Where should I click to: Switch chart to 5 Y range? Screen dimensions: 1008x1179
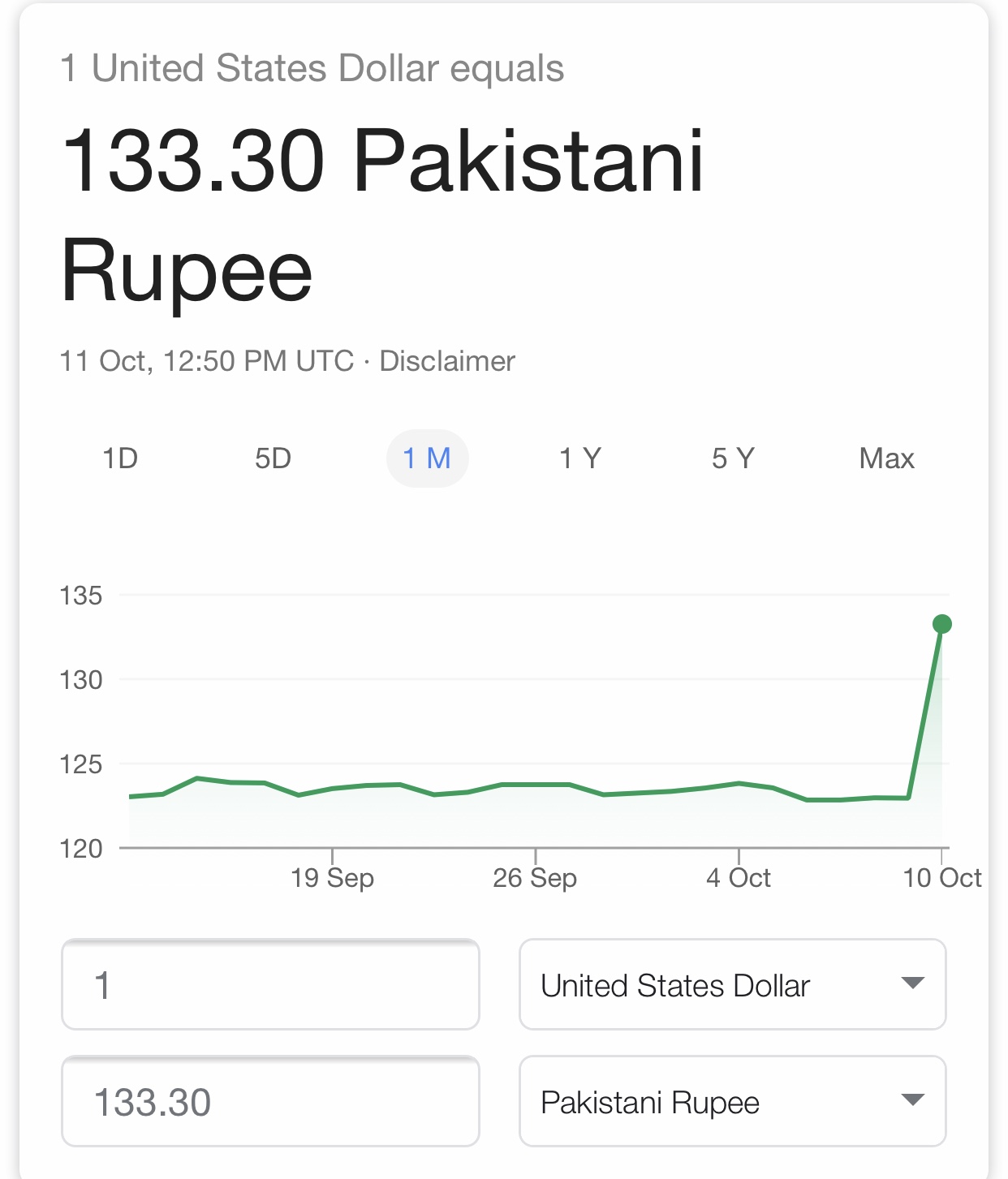click(x=733, y=458)
